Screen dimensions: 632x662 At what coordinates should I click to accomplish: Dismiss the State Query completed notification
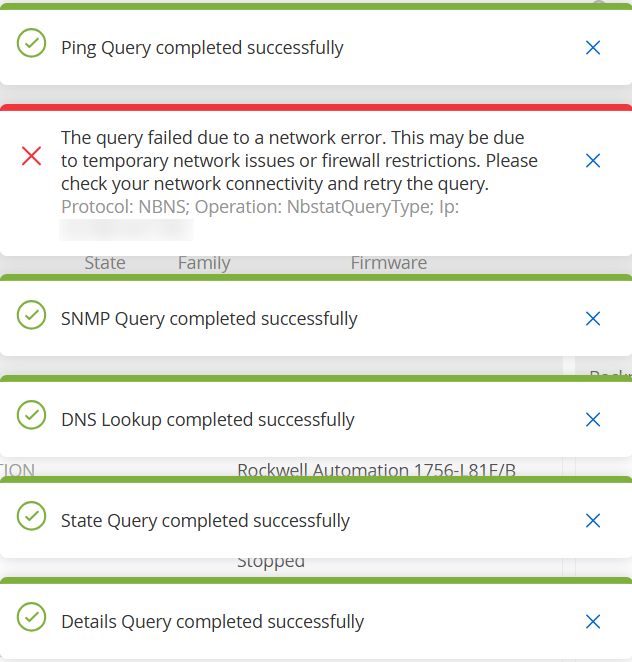(593, 521)
